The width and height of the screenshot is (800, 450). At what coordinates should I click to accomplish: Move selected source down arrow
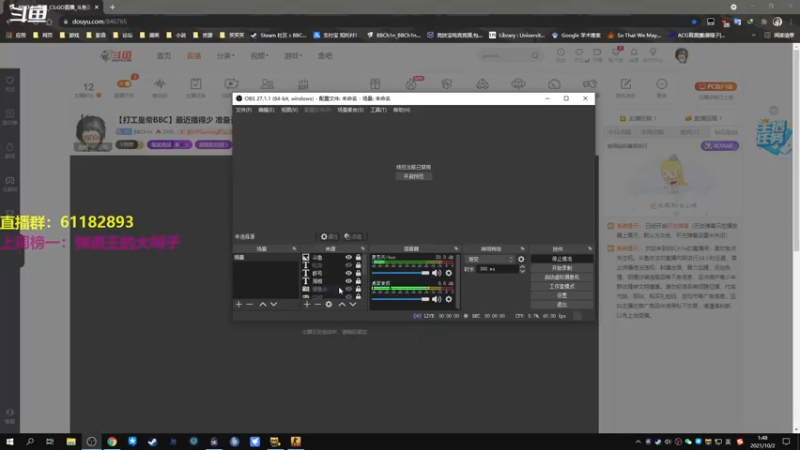[x=353, y=305]
